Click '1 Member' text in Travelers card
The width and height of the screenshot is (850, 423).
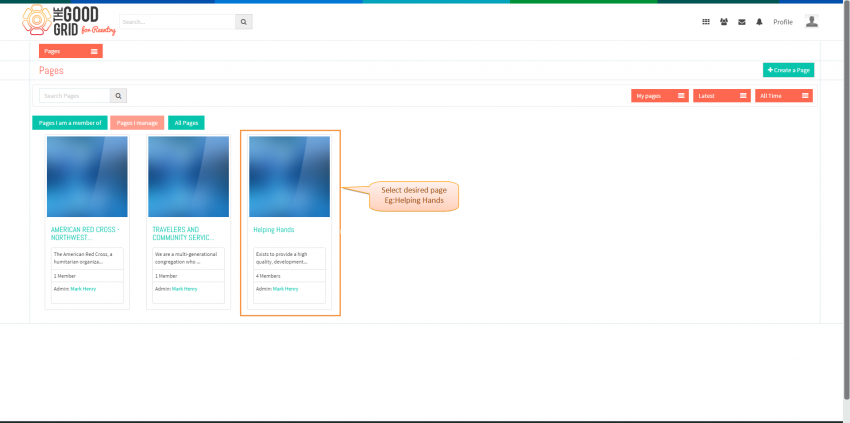[164, 276]
